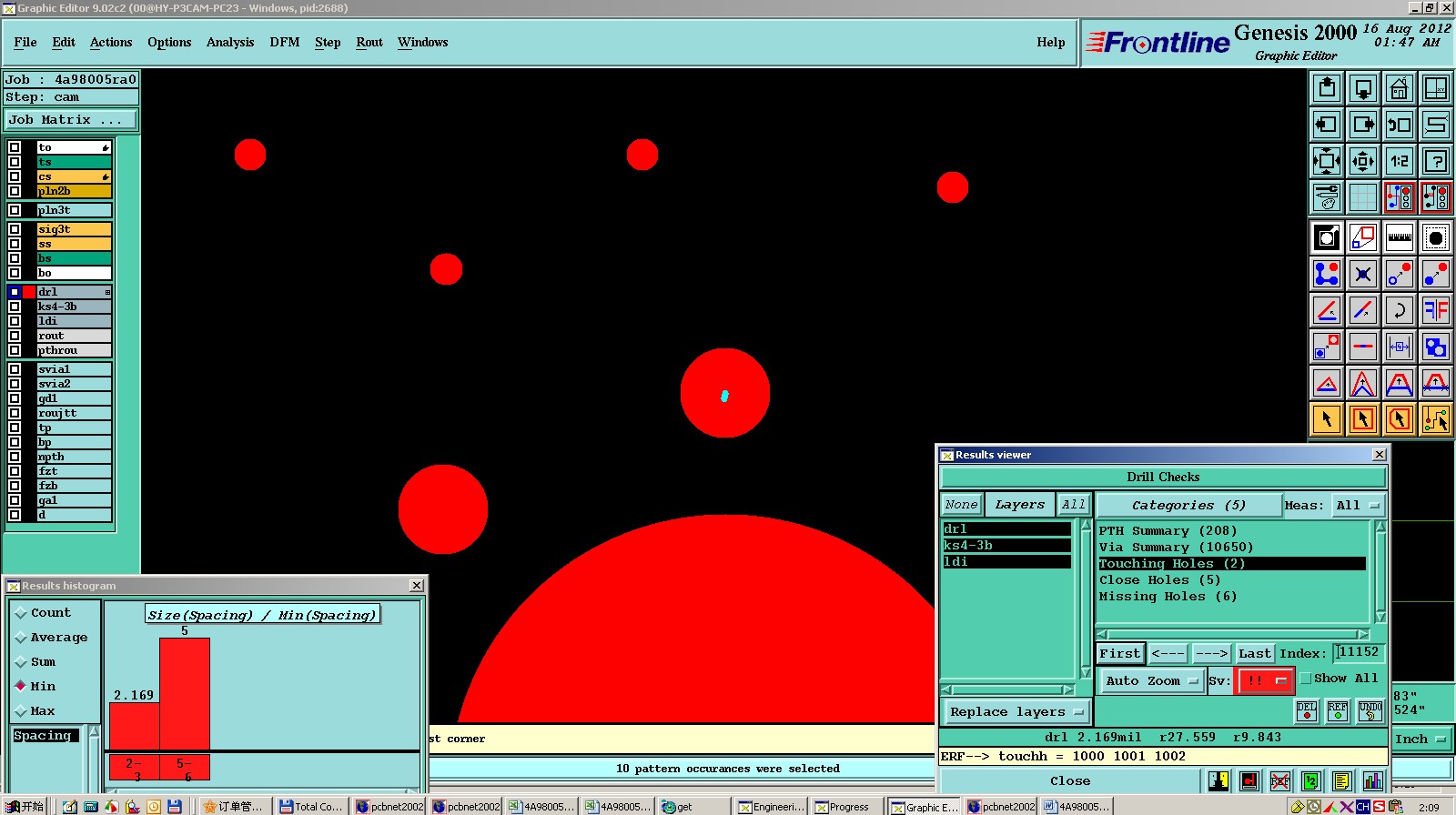The width and height of the screenshot is (1456, 815).
Task: Click the First button in Results viewer
Action: (1119, 654)
